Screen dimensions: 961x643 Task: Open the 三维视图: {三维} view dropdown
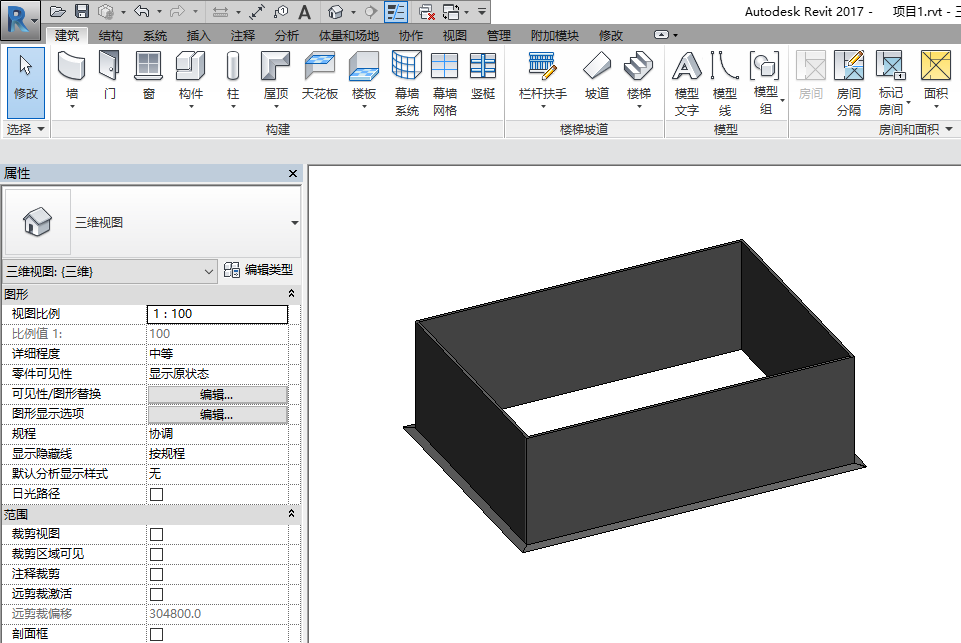(x=110, y=271)
